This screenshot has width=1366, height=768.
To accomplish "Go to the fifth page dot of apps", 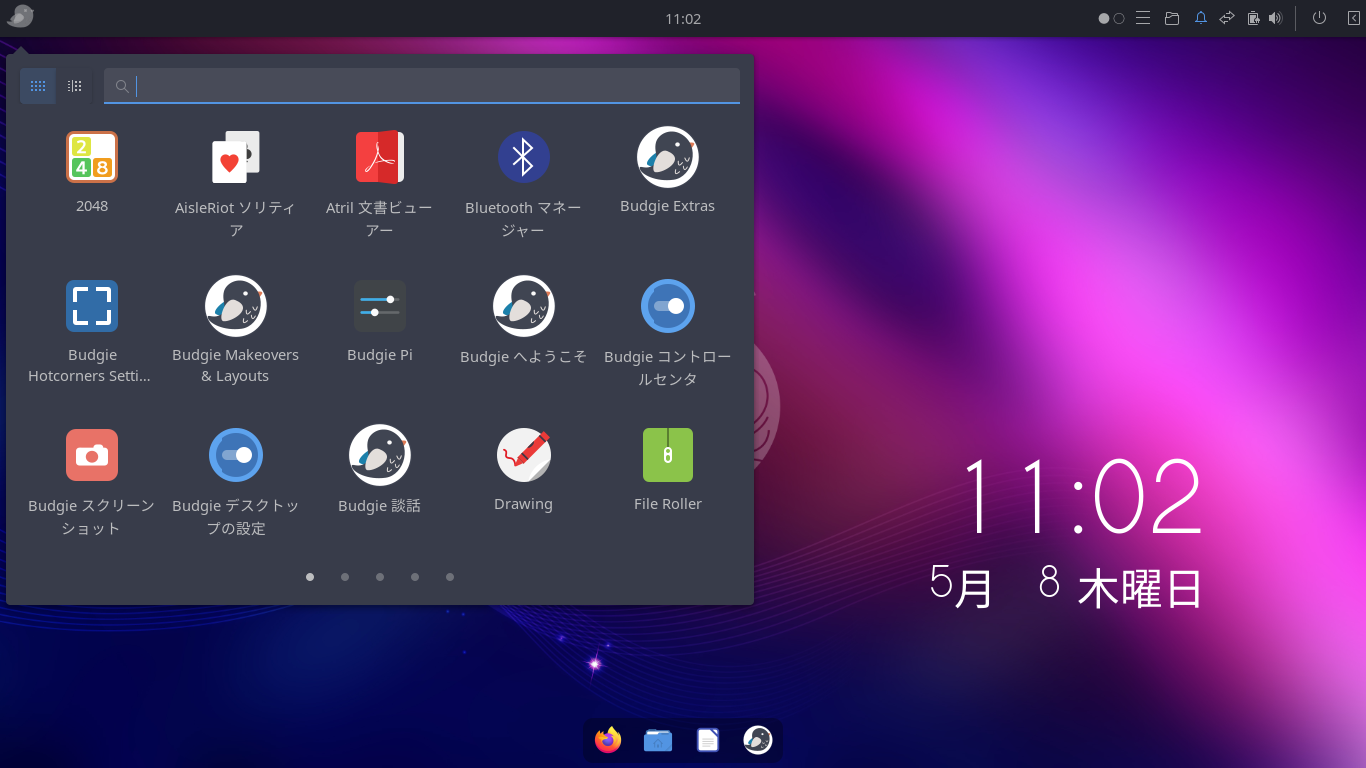I will click(450, 577).
